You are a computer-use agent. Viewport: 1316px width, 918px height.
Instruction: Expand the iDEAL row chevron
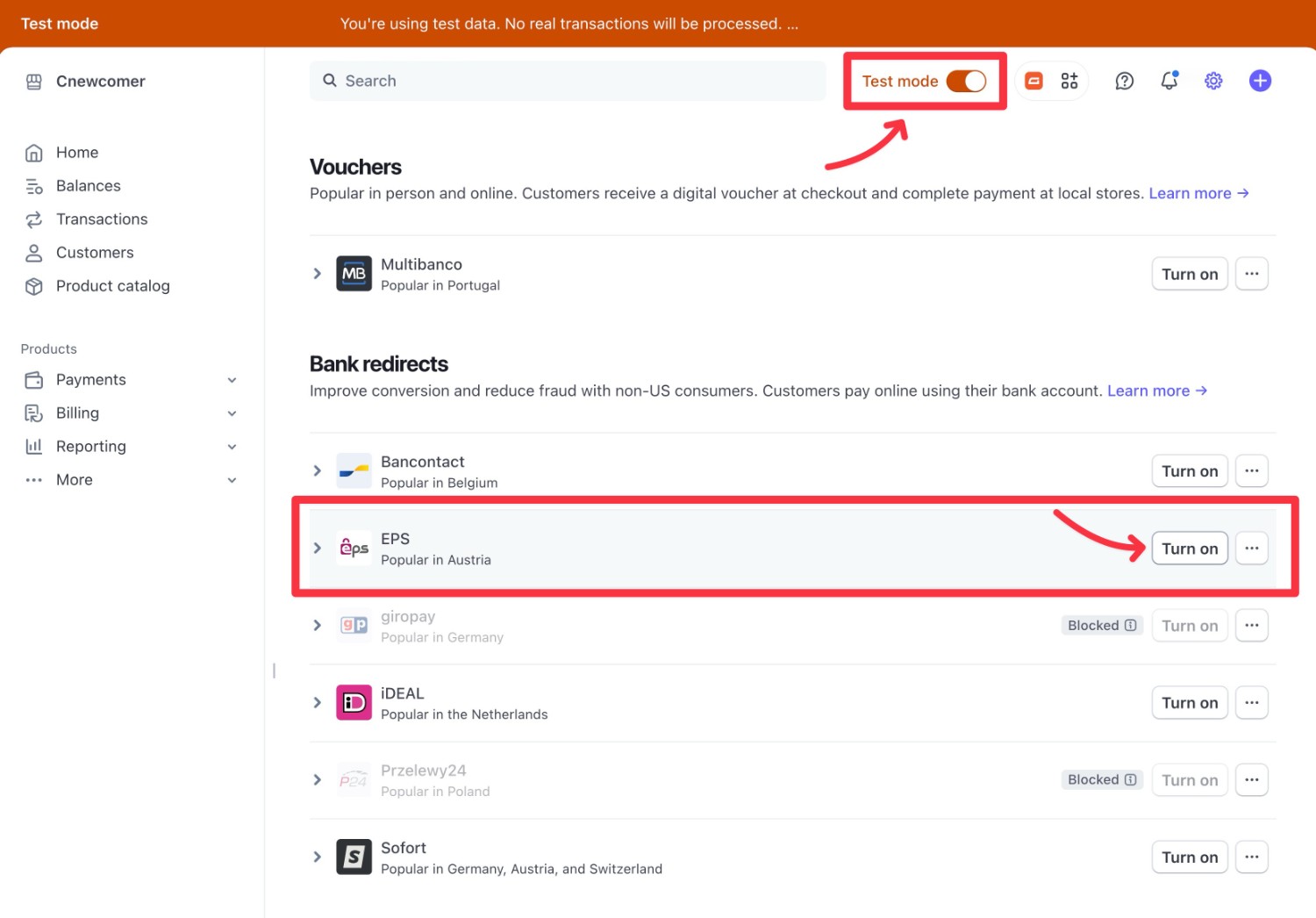coord(318,703)
